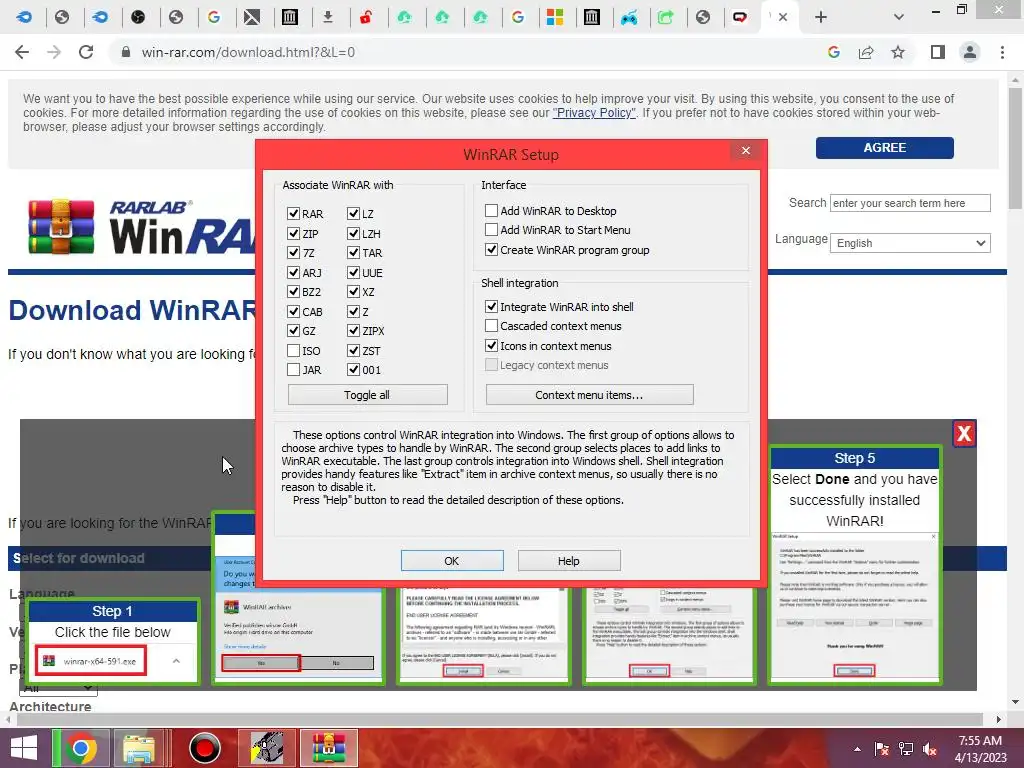This screenshot has width=1024, height=768.
Task: Switch to the red speech bubble tab
Action: [740, 17]
